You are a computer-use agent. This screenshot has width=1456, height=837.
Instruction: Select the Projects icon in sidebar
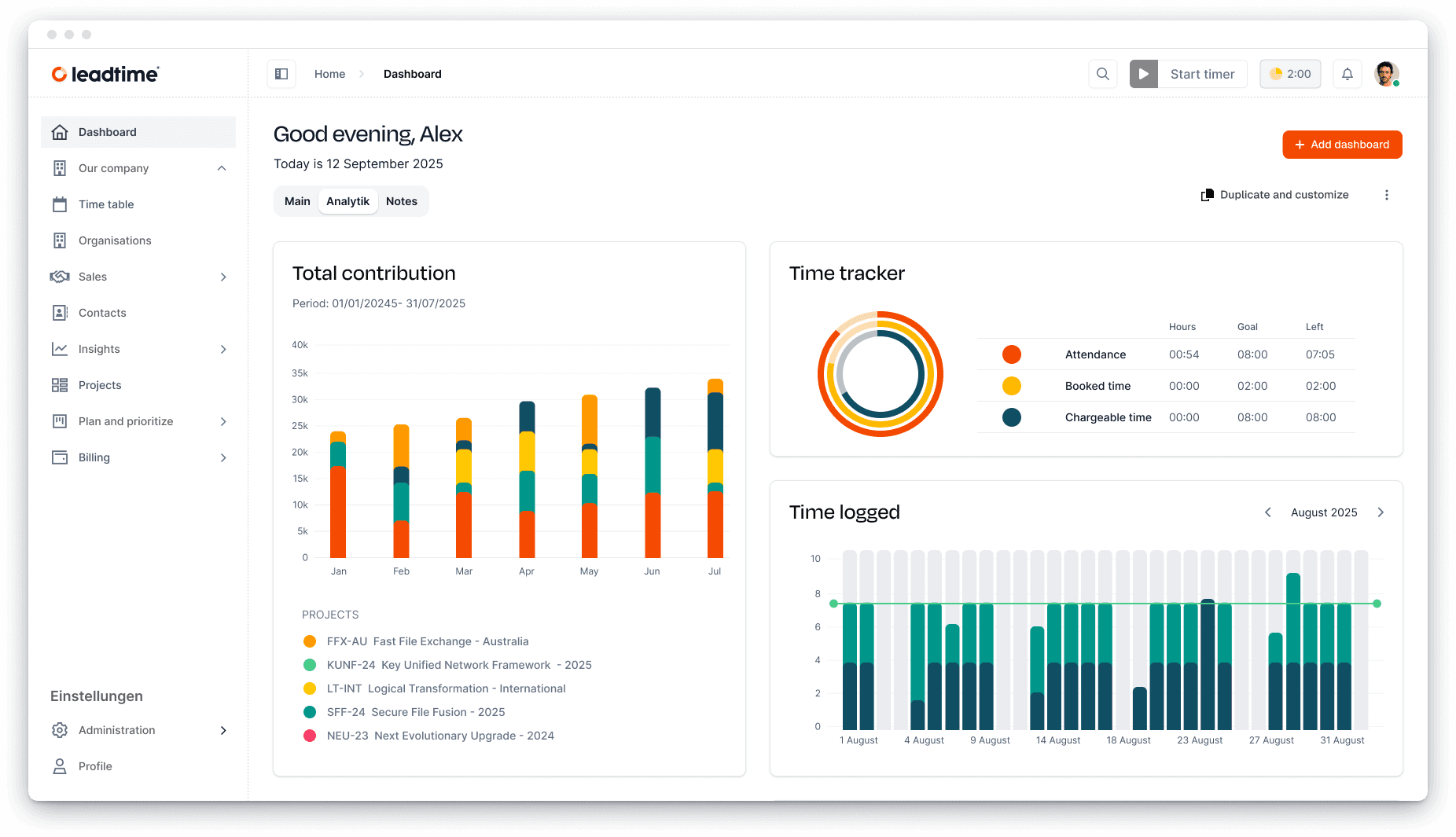click(60, 384)
